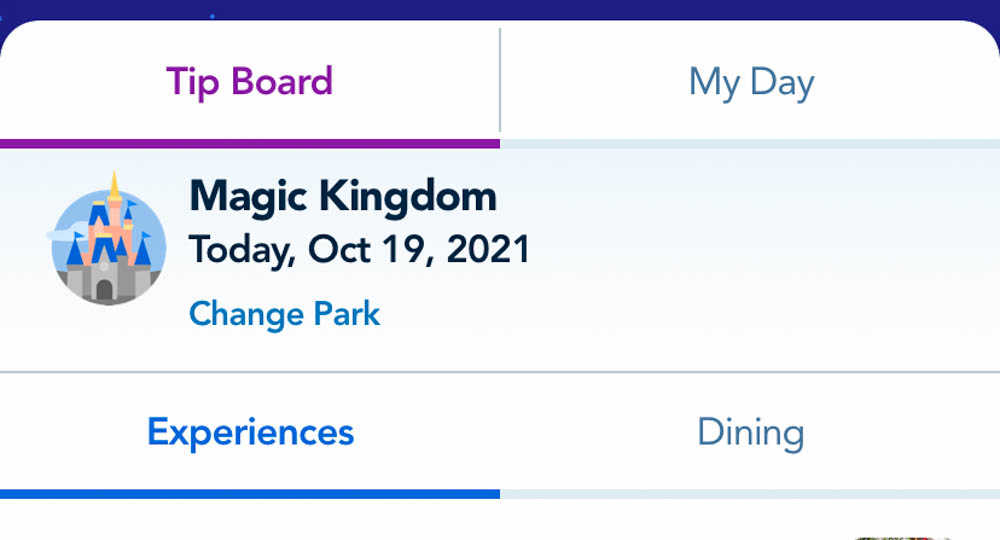The image size is (1000, 540).
Task: Tap the Change Park link
Action: (284, 314)
